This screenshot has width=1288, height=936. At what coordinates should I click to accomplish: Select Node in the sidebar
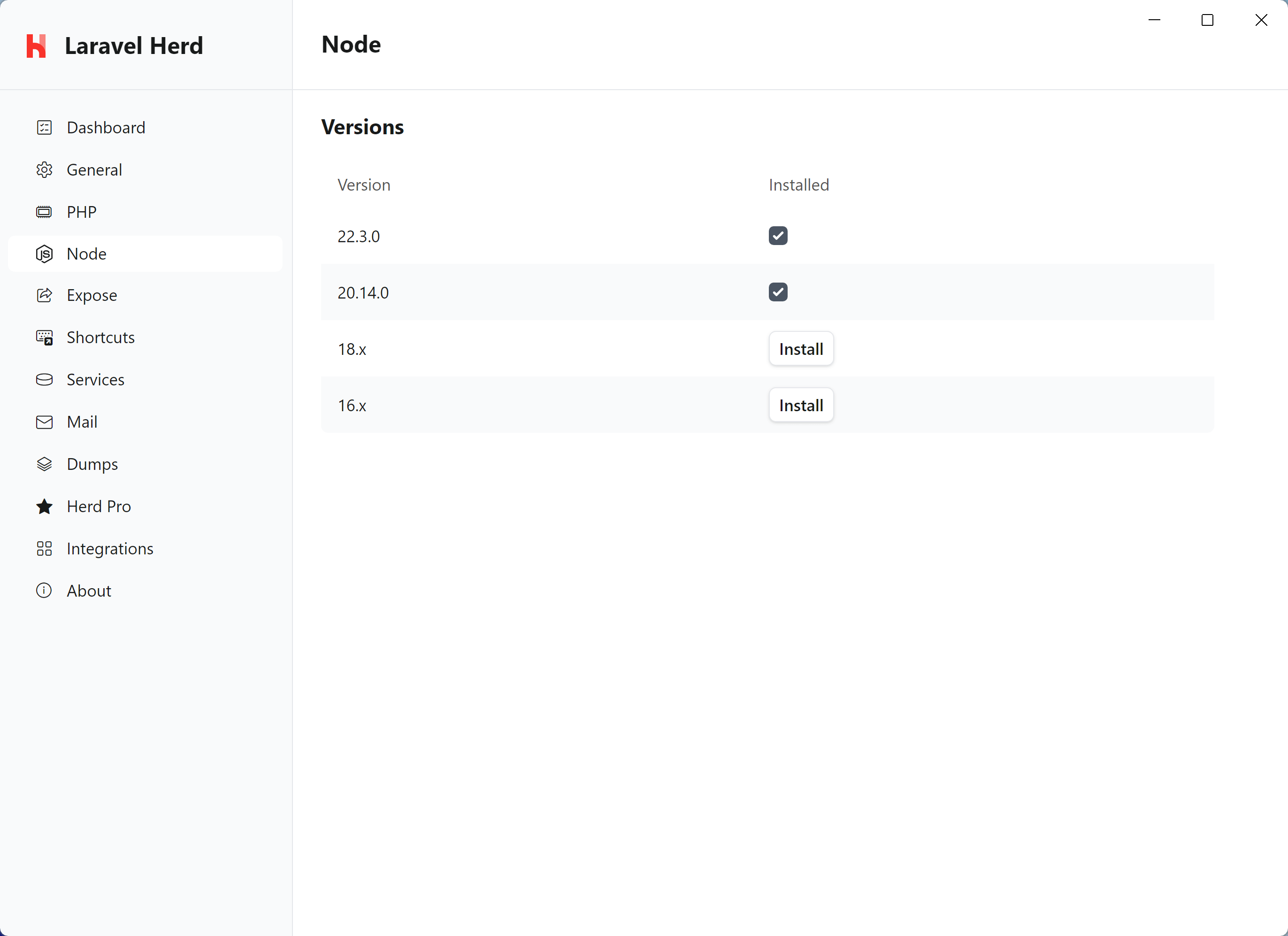click(86, 253)
